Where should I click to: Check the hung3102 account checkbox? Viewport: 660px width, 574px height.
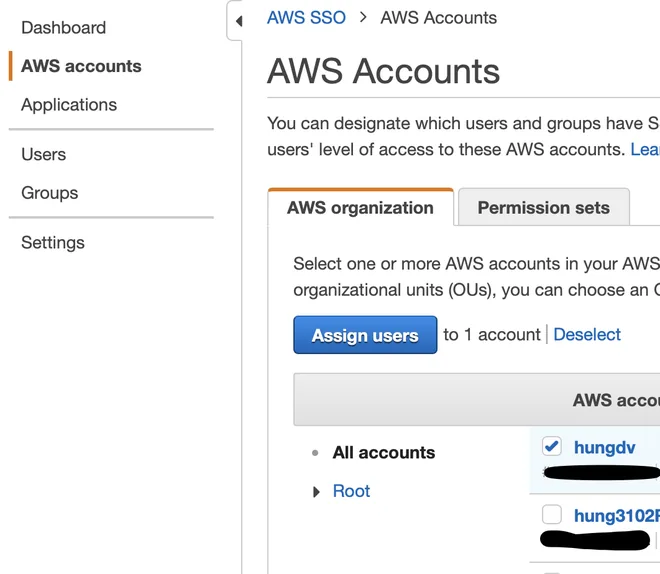coord(551,514)
